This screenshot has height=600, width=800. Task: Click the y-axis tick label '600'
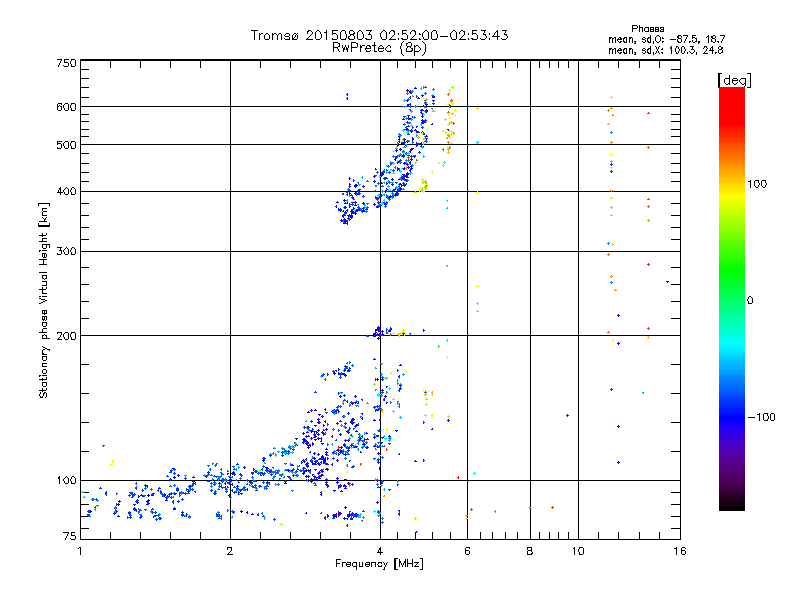click(x=66, y=107)
